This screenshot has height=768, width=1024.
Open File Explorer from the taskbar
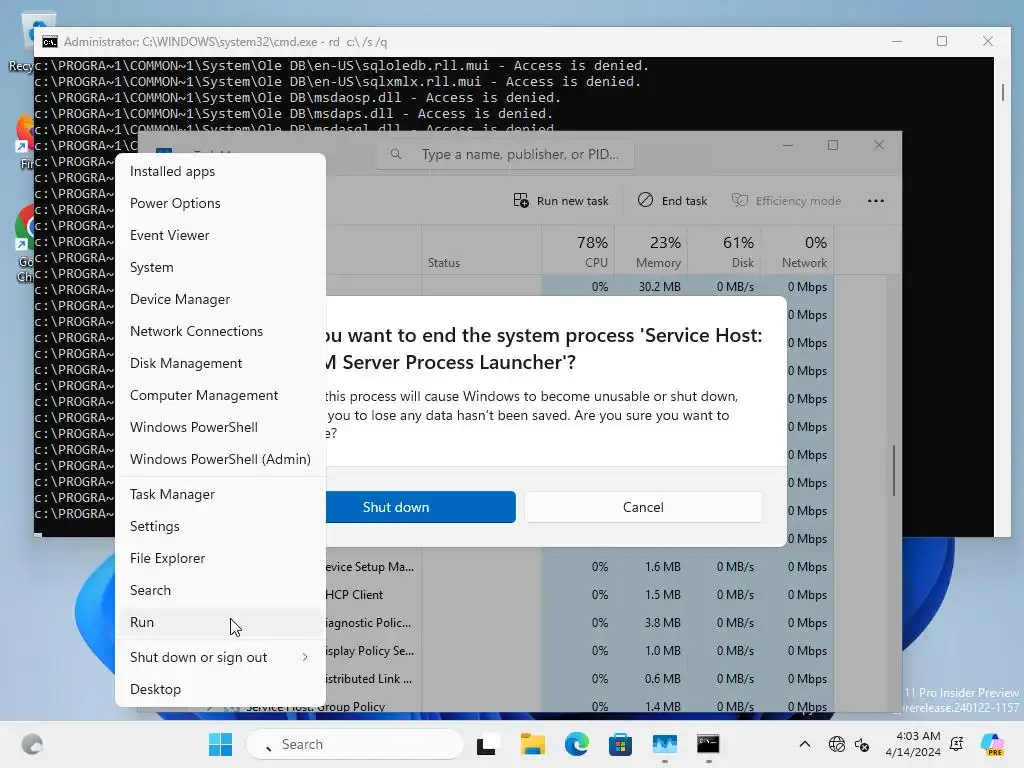[x=532, y=744]
